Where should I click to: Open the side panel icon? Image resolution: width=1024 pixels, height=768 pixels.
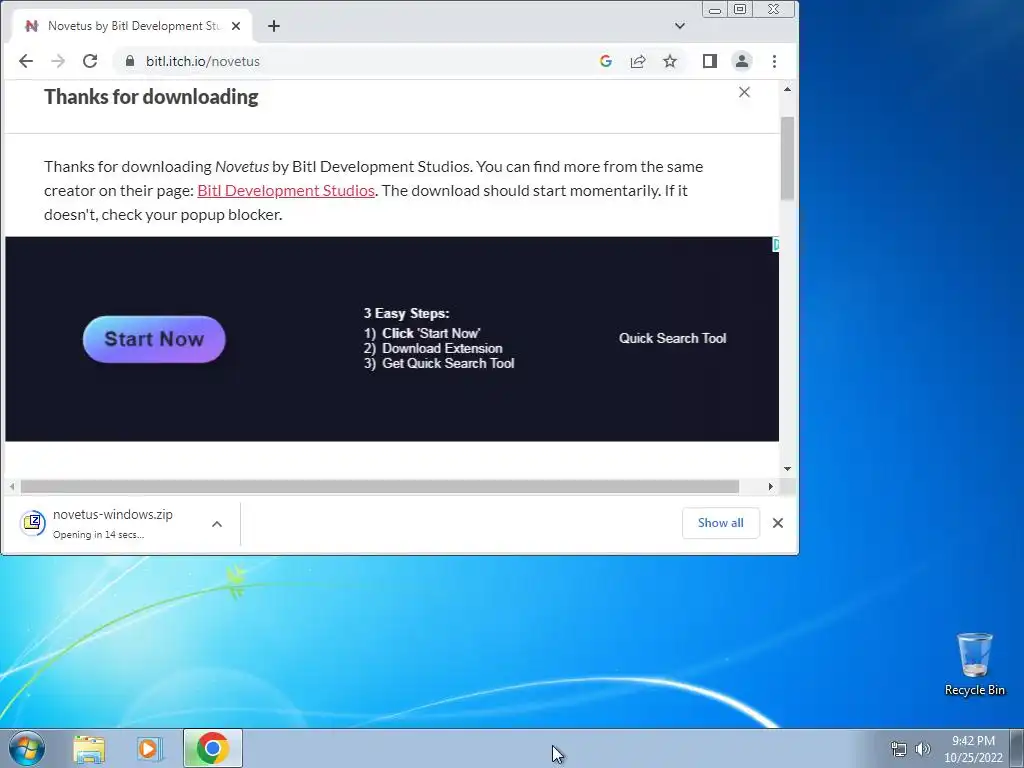pos(710,61)
